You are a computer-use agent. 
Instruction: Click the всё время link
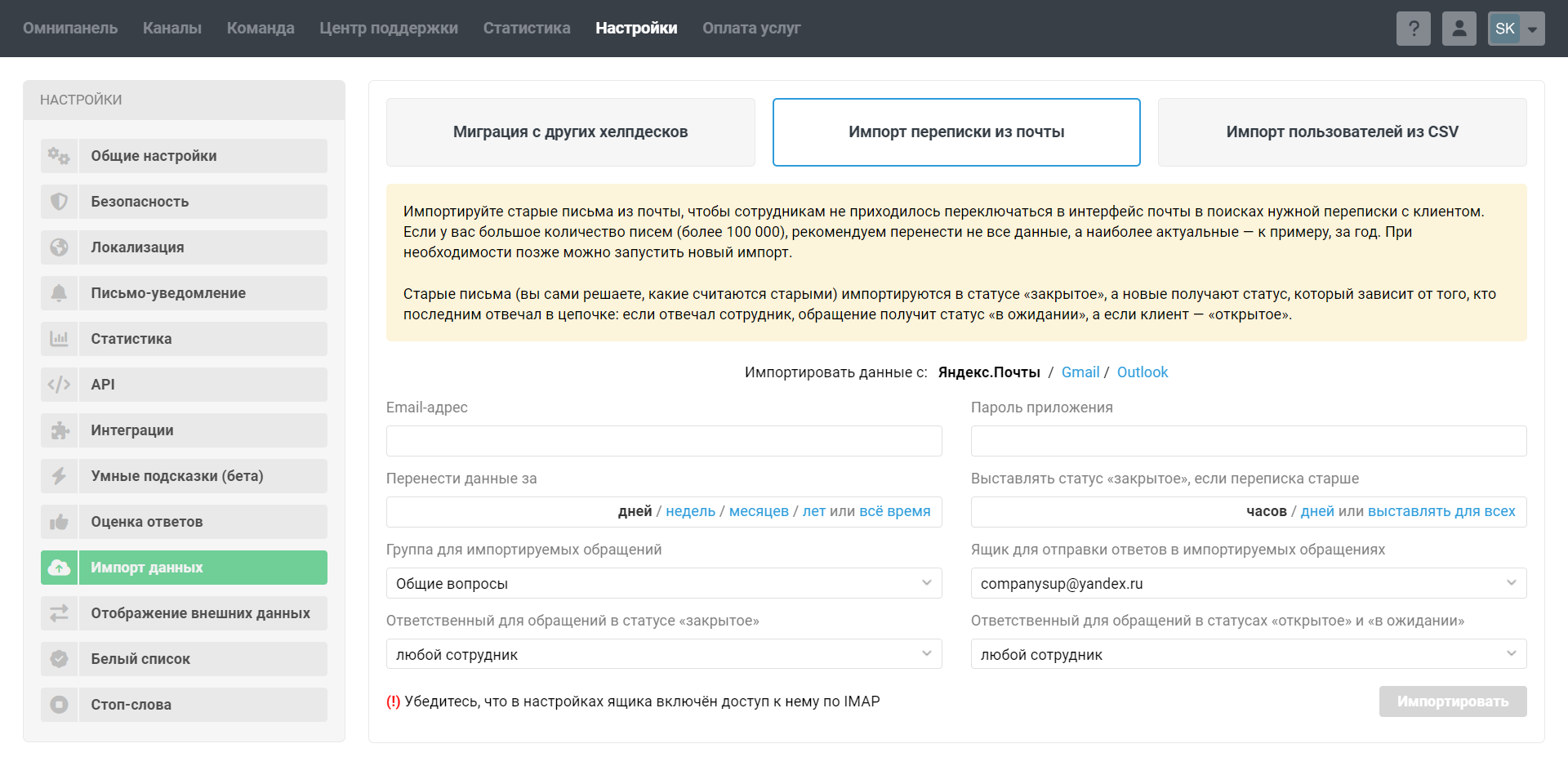pyautogui.click(x=894, y=511)
